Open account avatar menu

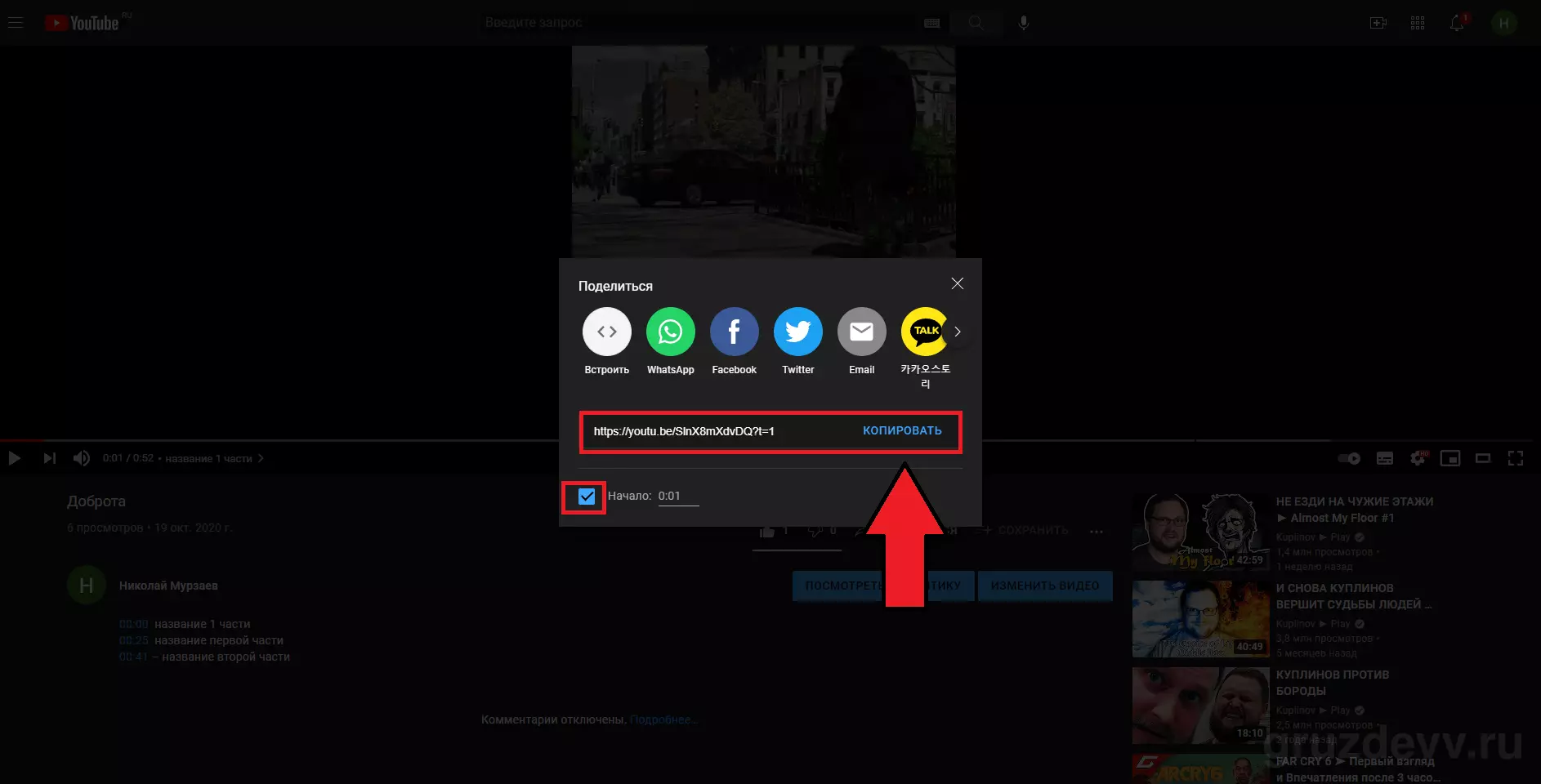click(x=1503, y=23)
